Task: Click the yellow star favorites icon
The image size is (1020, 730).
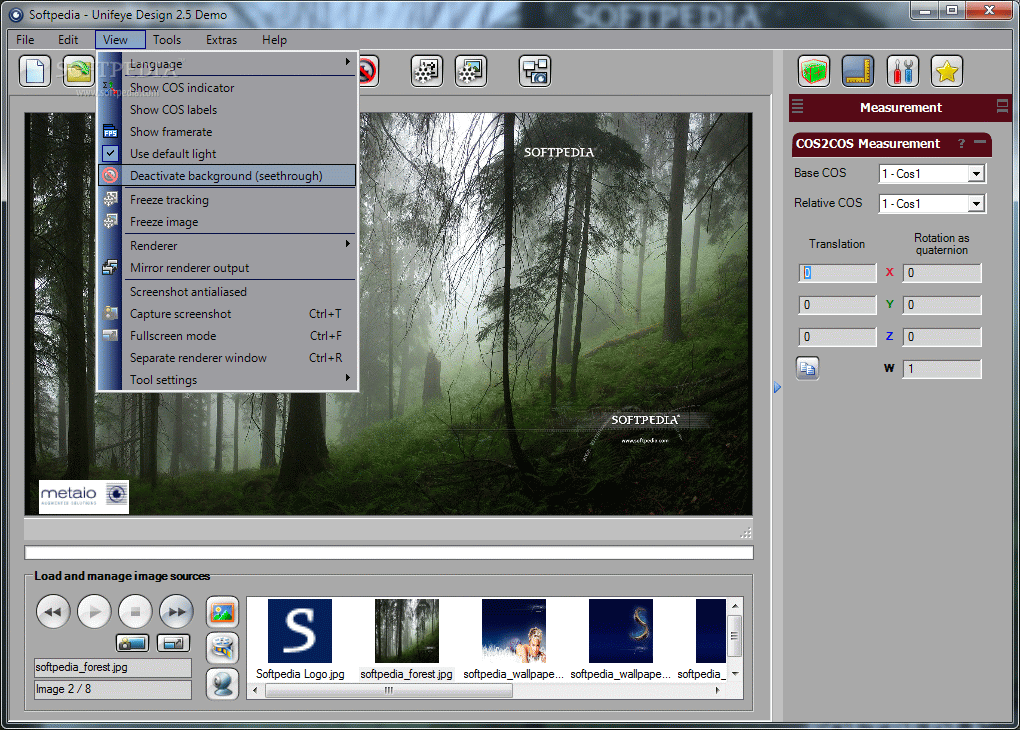Action: (x=946, y=71)
